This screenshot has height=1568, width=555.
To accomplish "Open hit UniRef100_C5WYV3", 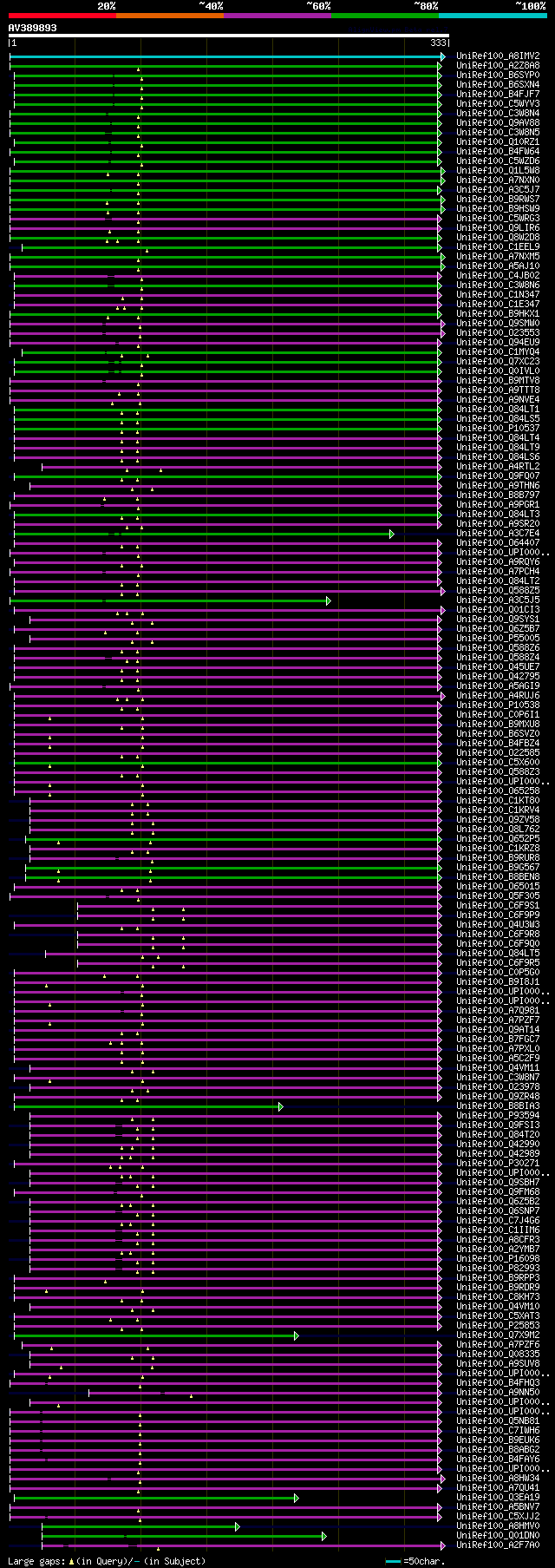I will pyautogui.click(x=498, y=104).
